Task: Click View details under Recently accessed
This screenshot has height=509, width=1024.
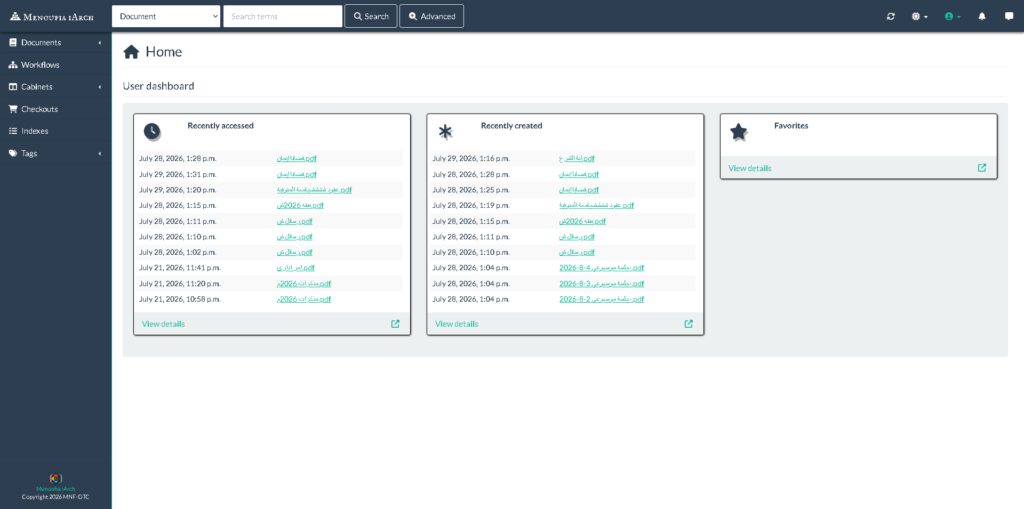Action: point(163,323)
